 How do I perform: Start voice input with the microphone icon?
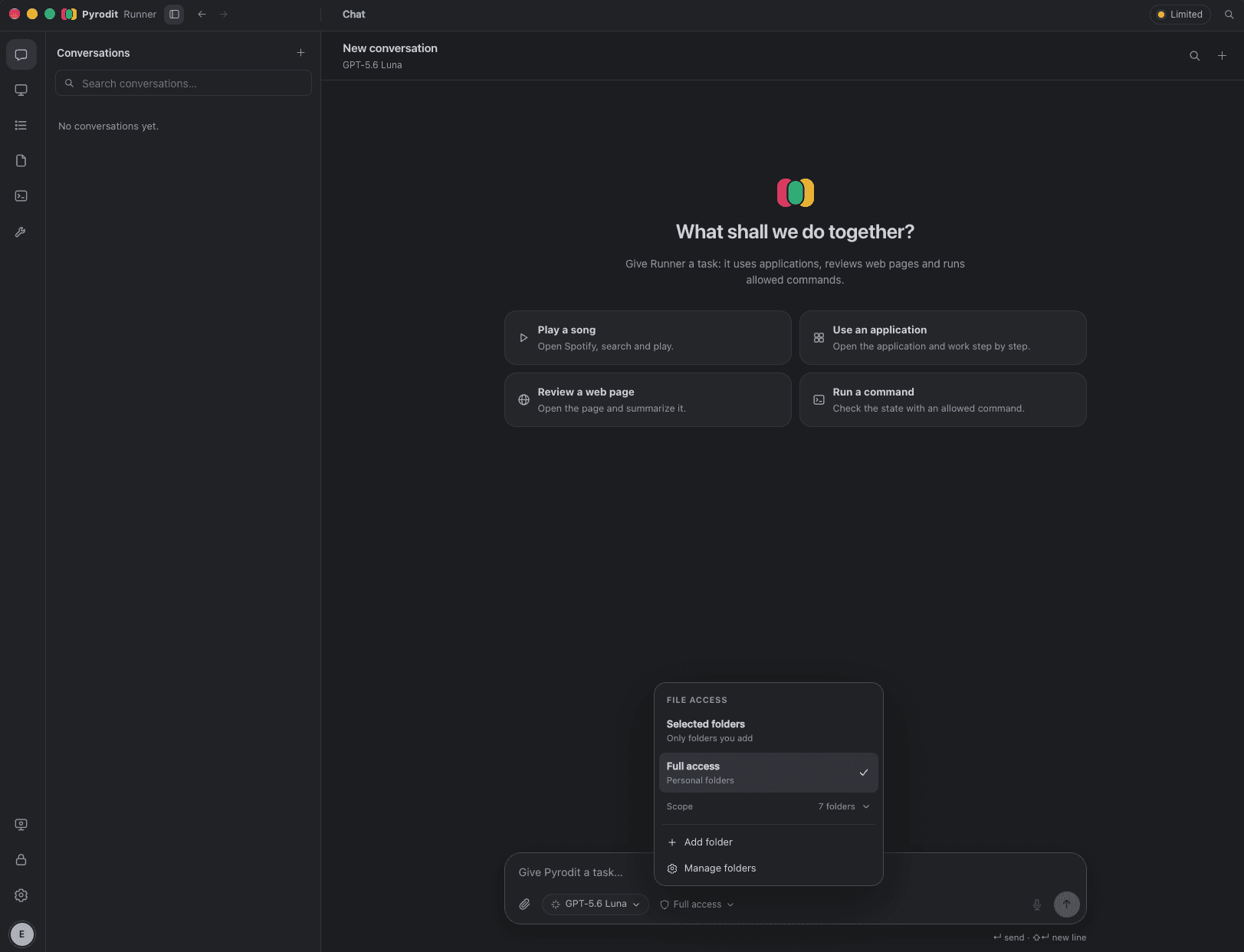click(x=1036, y=904)
